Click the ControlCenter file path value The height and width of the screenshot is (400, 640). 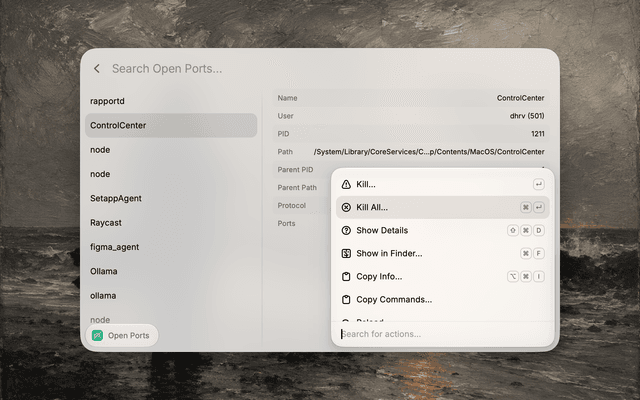coord(429,152)
